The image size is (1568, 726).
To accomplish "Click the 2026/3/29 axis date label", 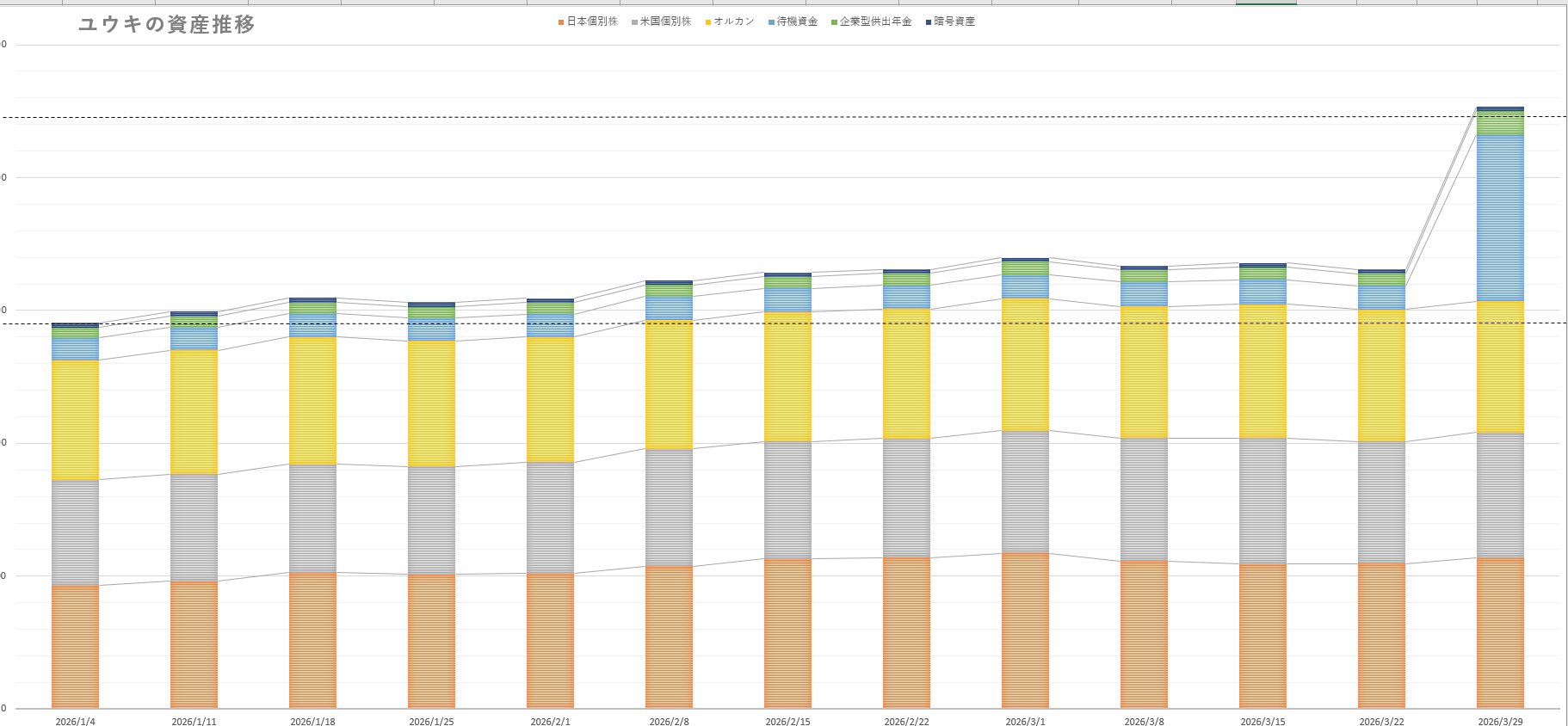I will [x=1500, y=721].
